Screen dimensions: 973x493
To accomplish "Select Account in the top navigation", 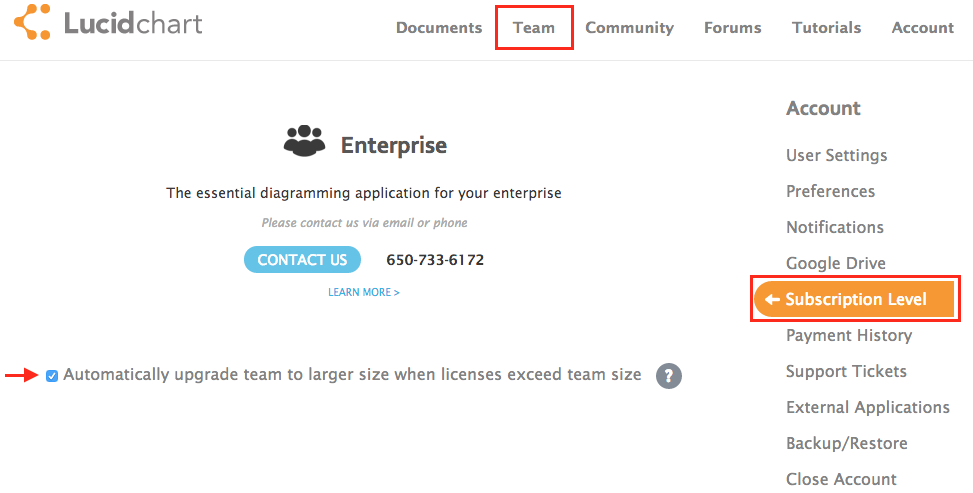I will (922, 28).
